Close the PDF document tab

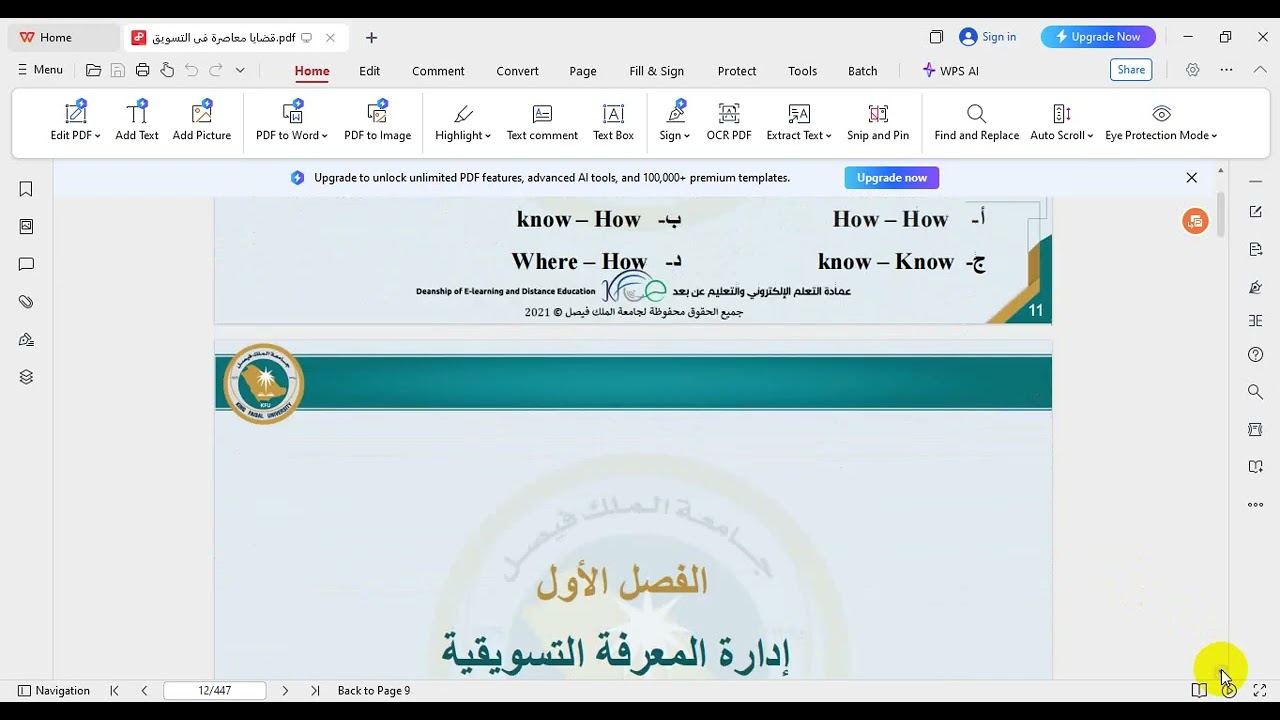pos(330,38)
